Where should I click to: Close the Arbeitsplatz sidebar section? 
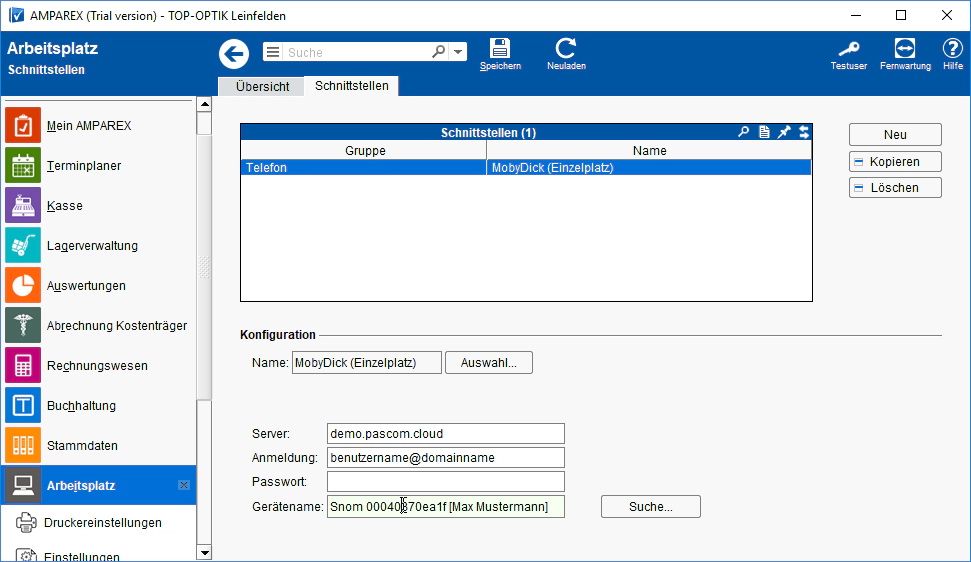(x=183, y=485)
